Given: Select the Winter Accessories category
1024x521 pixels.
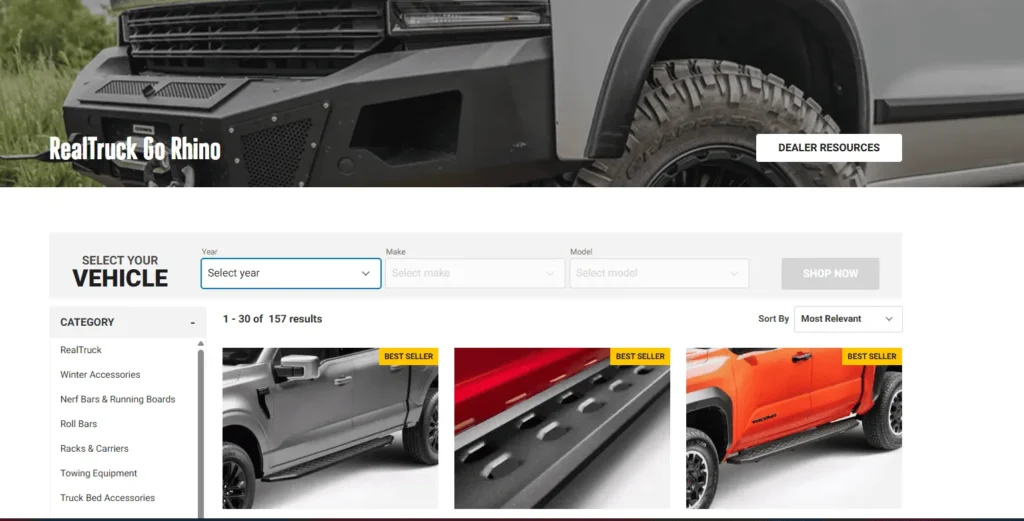Looking at the screenshot, I should point(100,375).
